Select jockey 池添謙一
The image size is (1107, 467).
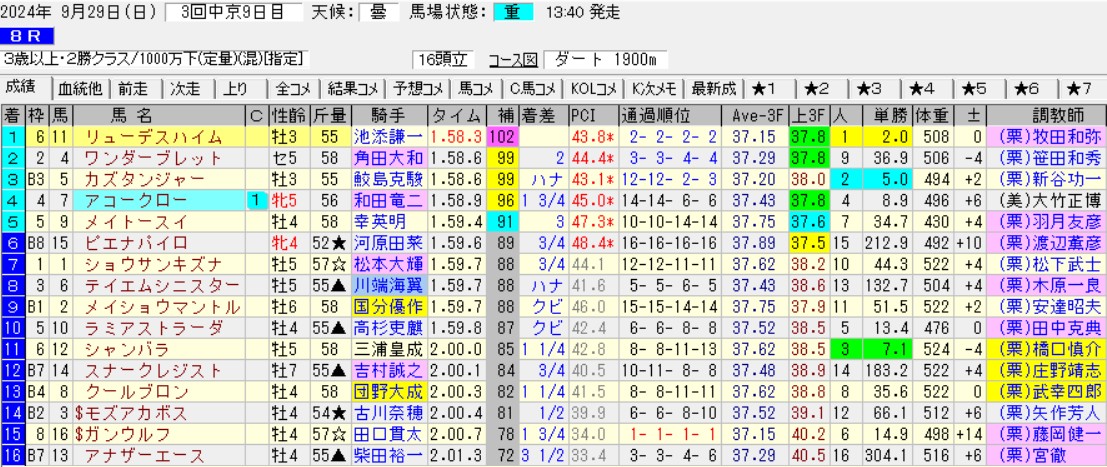pyautogui.click(x=389, y=137)
